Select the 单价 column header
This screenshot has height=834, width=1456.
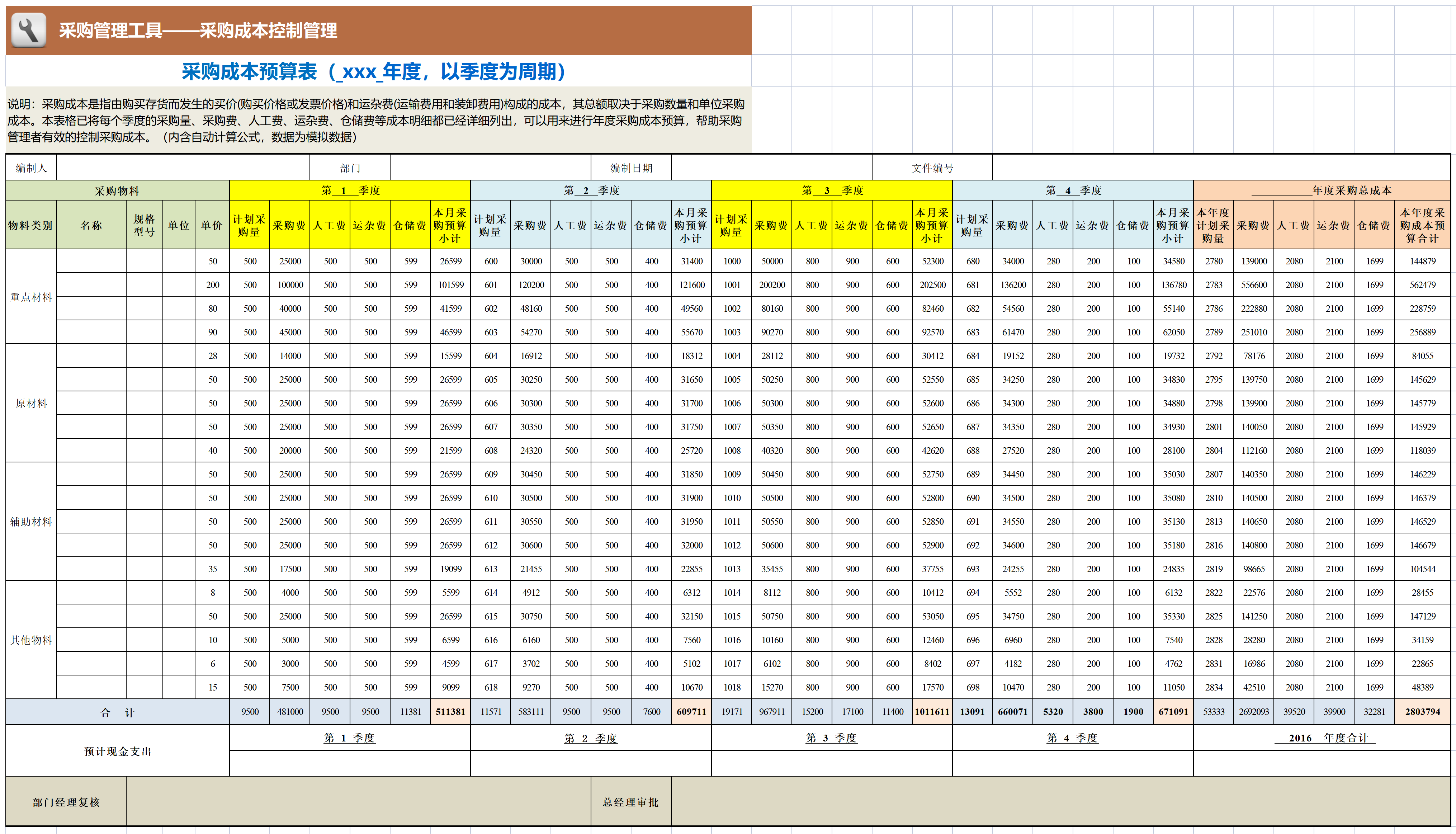tap(212, 225)
